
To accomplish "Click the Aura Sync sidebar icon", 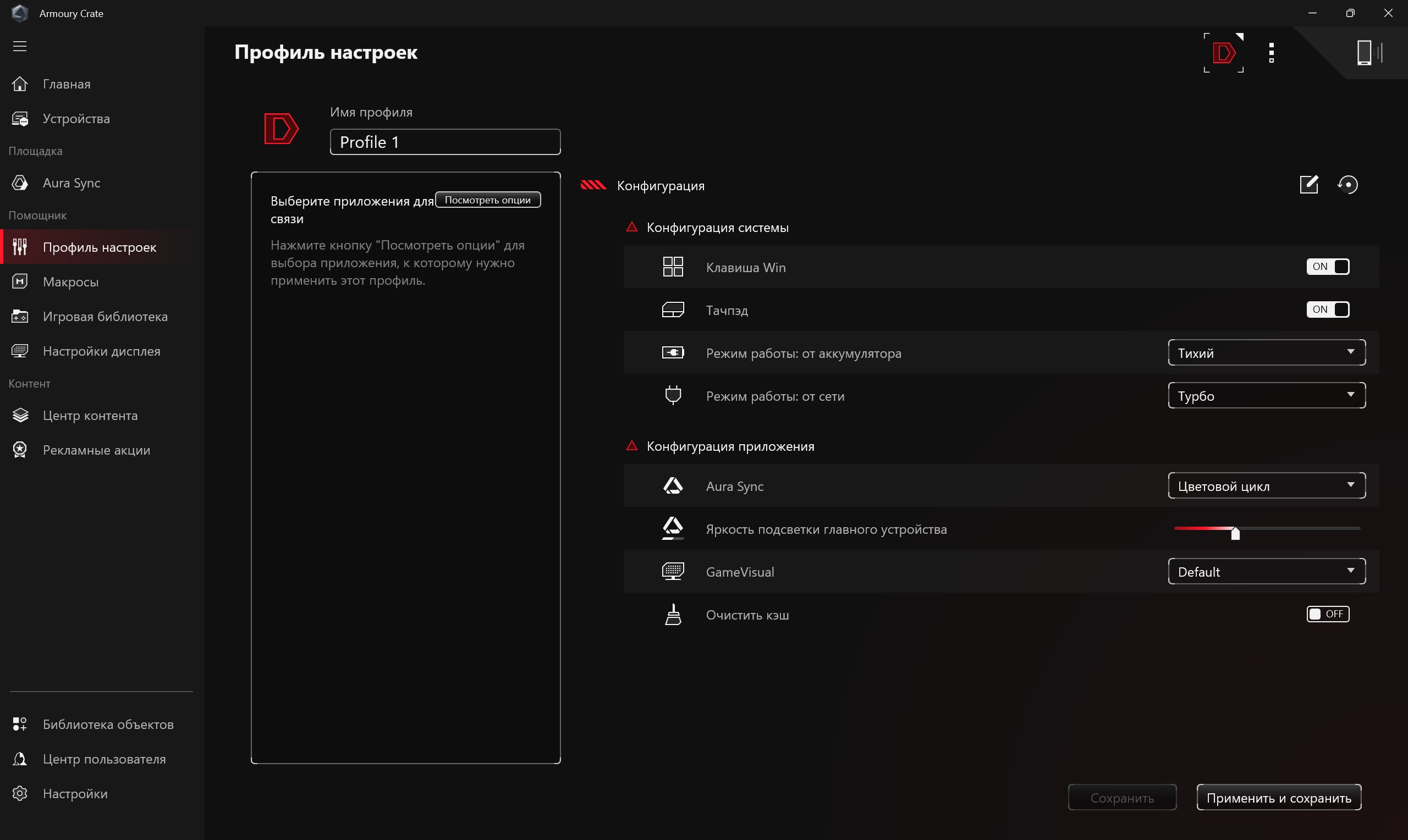I will tap(20, 183).
